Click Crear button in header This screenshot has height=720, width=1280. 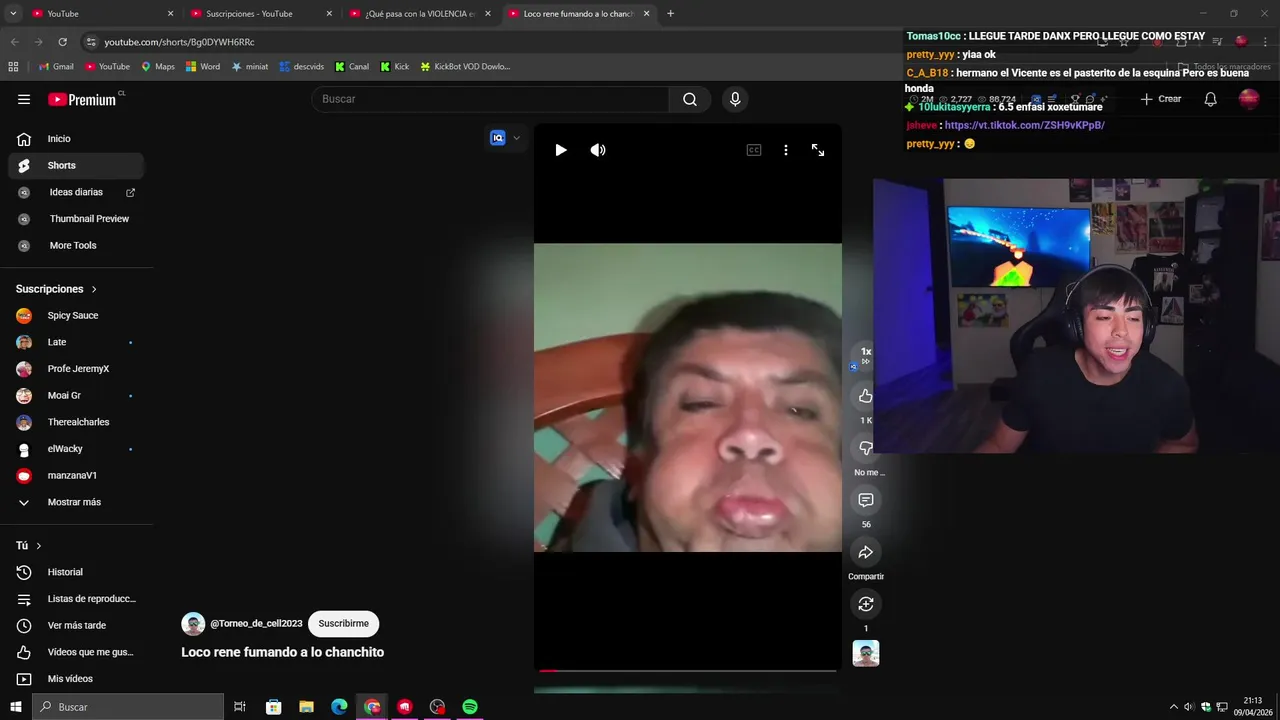pyautogui.click(x=1161, y=99)
